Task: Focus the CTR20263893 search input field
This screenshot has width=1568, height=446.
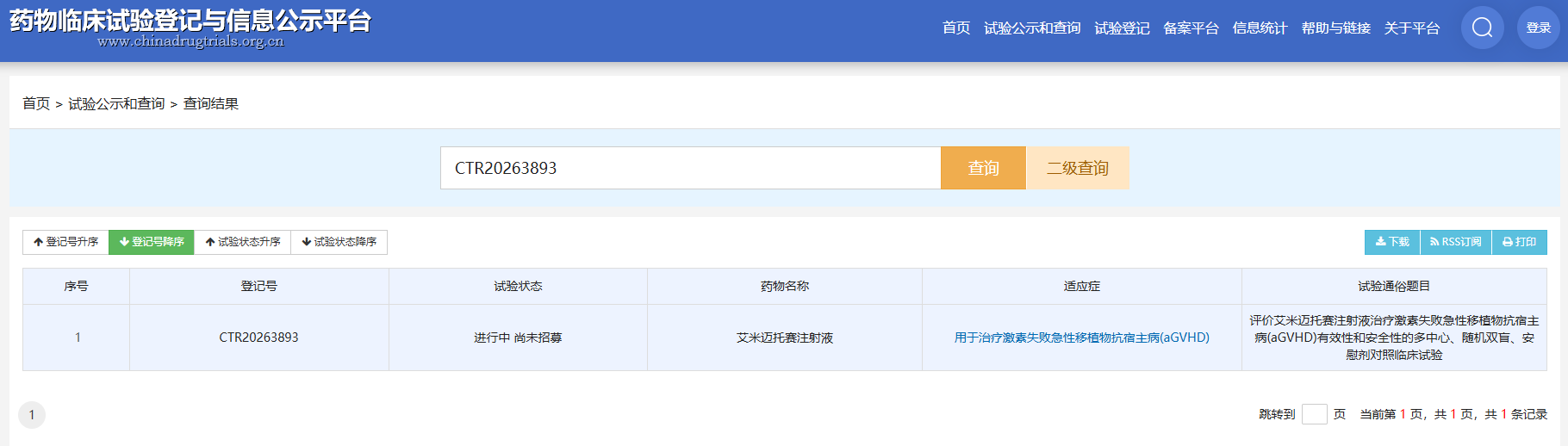Action: (x=690, y=168)
